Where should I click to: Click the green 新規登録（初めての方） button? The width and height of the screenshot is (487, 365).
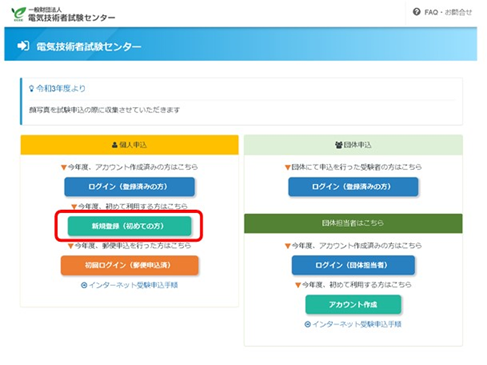129,226
